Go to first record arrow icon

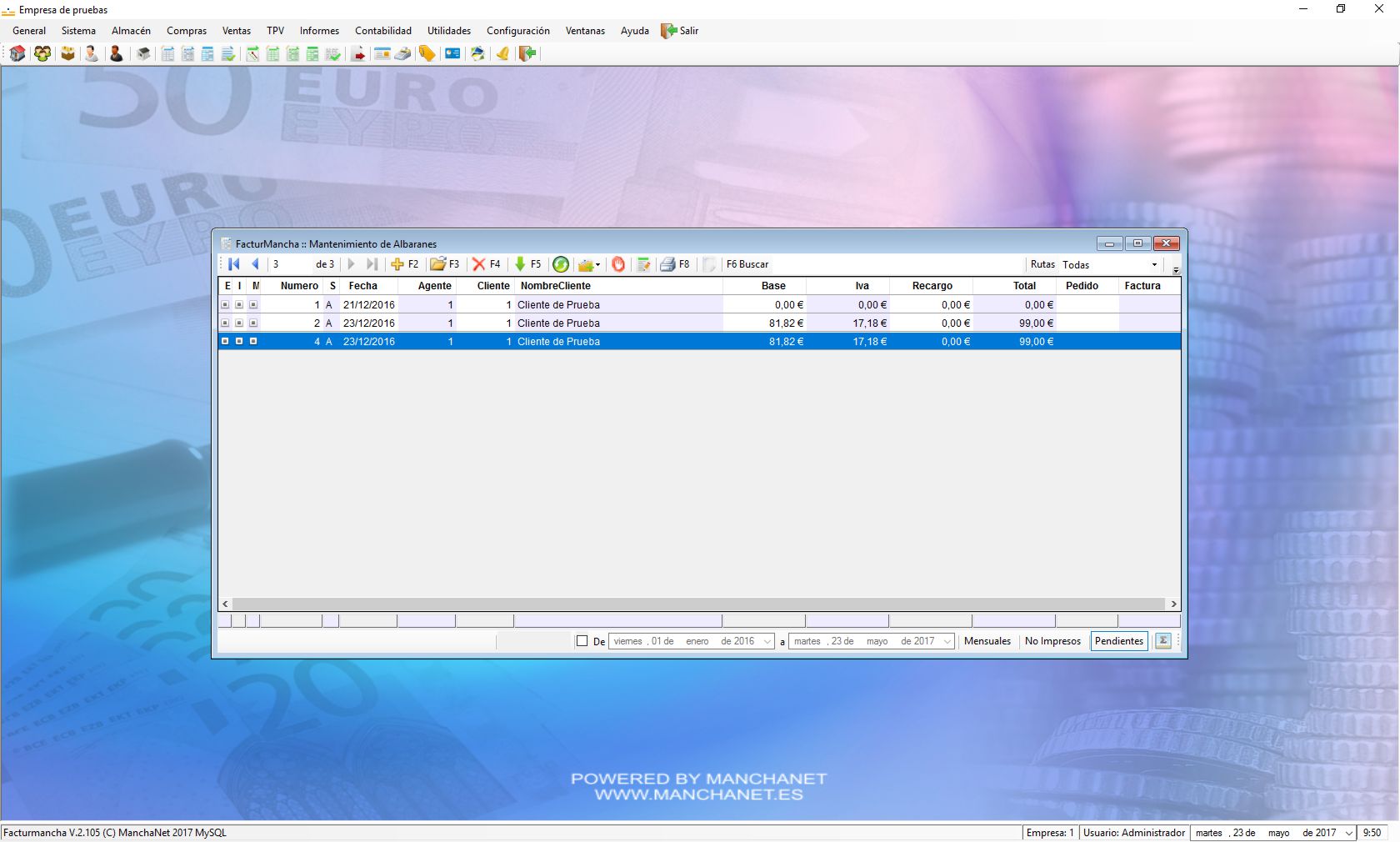(234, 264)
